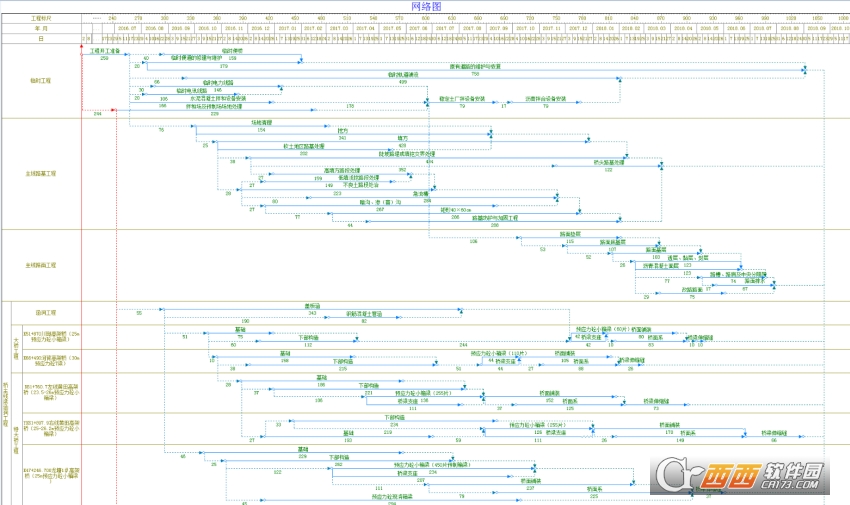This screenshot has height=505, width=850.
Task: Select the 场地清理 activity line
Action: pos(261,126)
